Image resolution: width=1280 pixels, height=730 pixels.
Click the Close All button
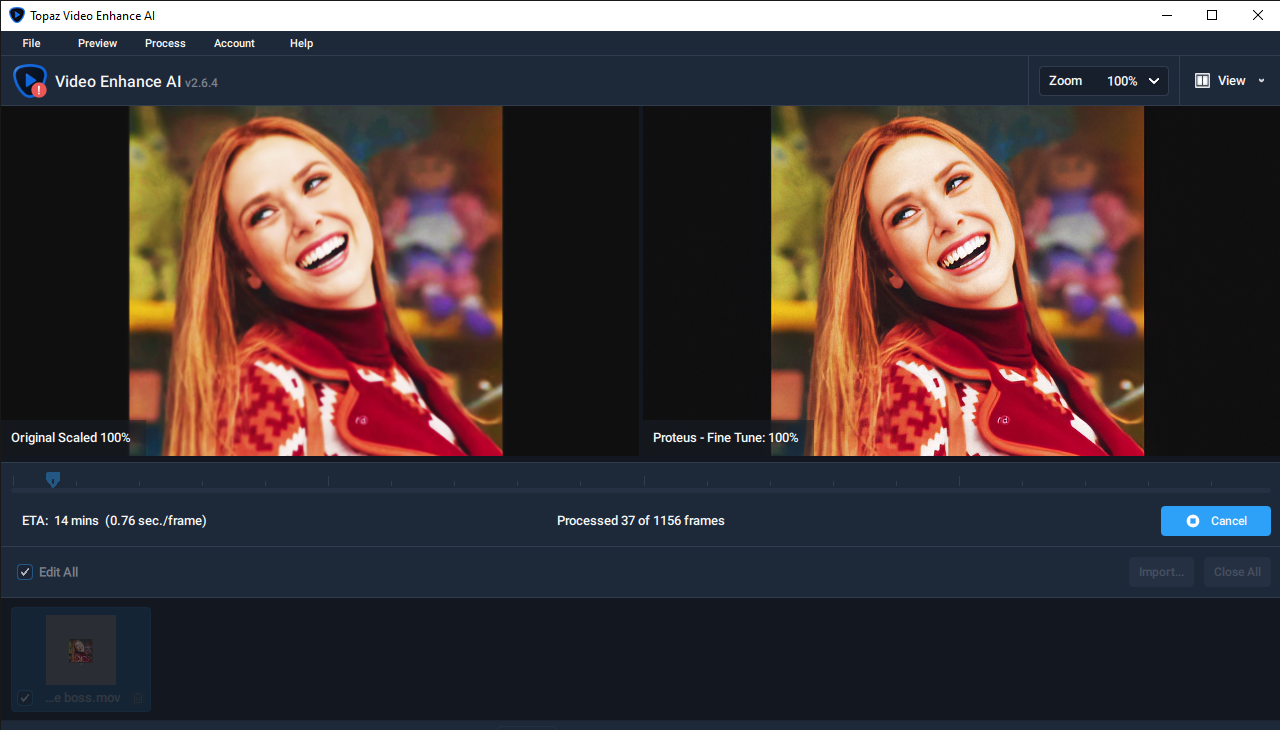pos(1237,572)
